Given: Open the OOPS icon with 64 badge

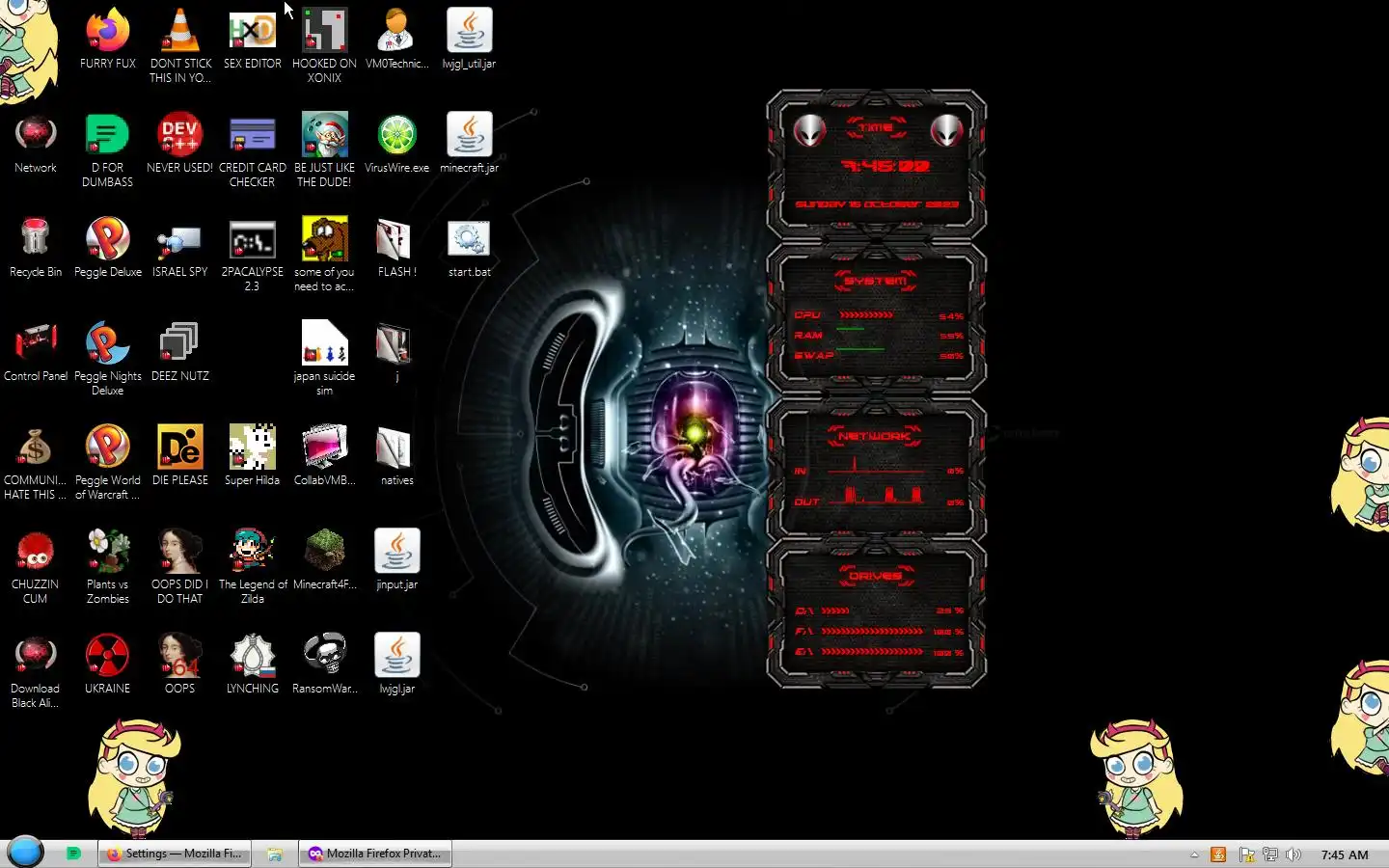Looking at the screenshot, I should 179,656.
